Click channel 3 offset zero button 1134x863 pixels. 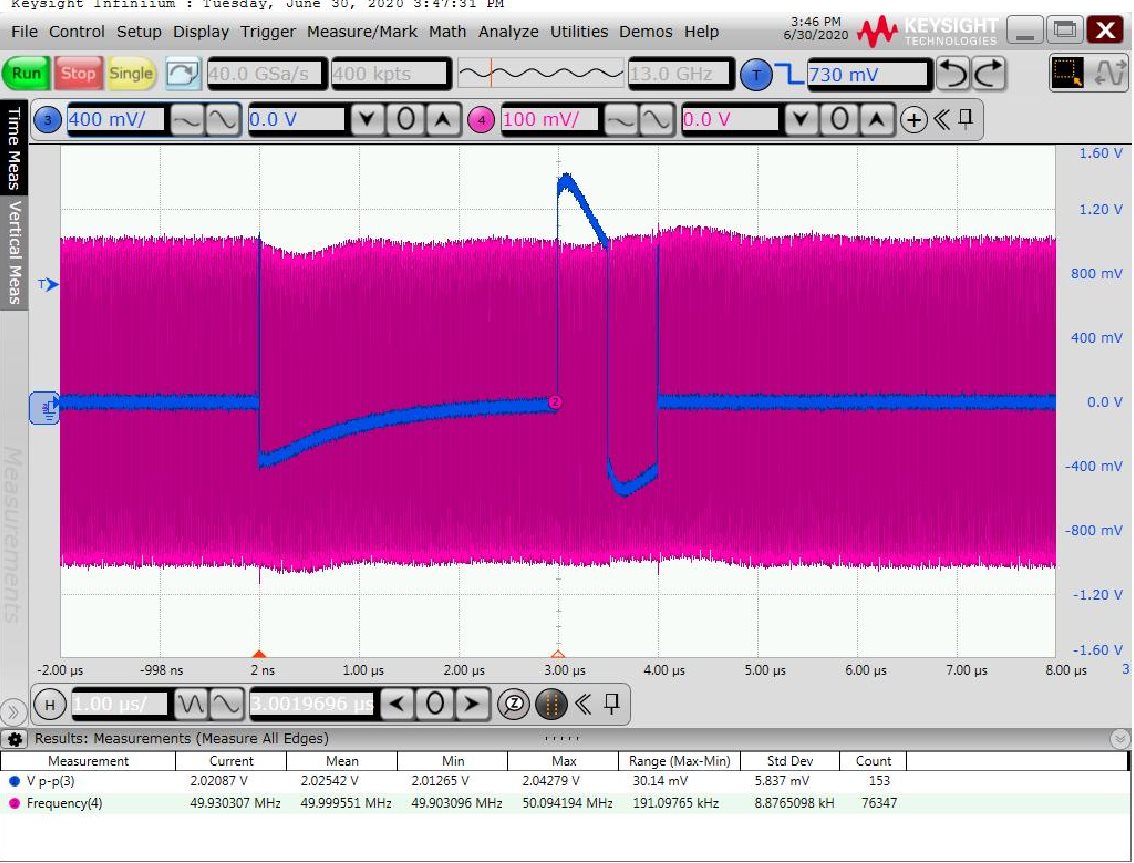[x=406, y=119]
